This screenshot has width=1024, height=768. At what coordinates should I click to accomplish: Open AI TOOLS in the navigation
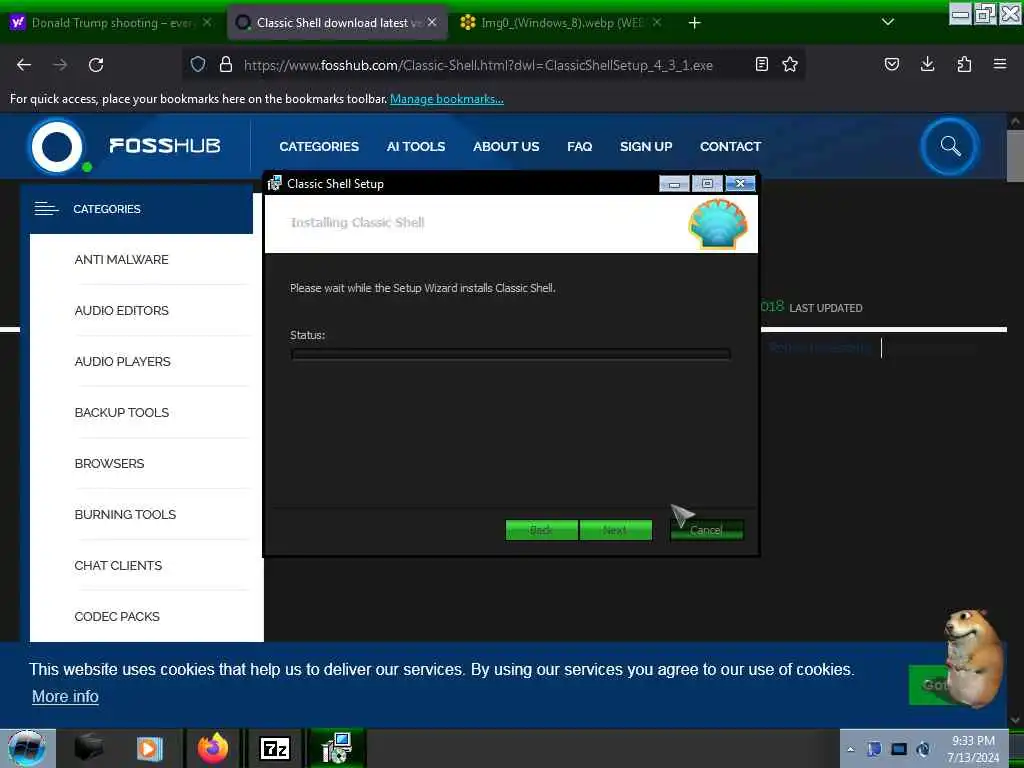(415, 146)
